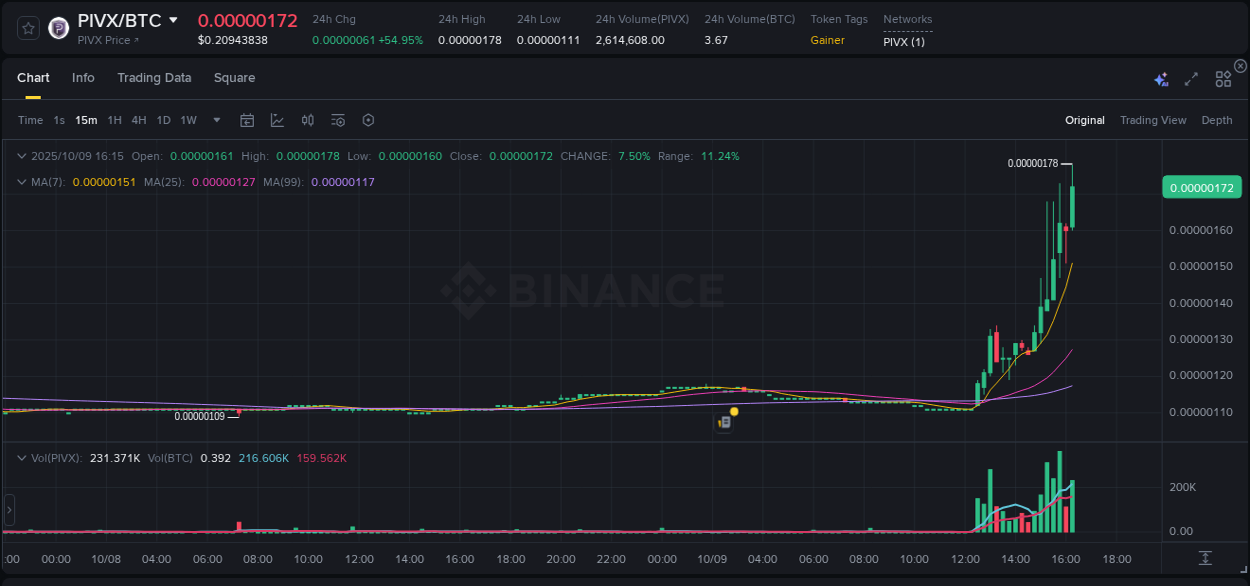
Task: Collapse the Vol(PIVX) volume indicator row
Action: [22, 458]
